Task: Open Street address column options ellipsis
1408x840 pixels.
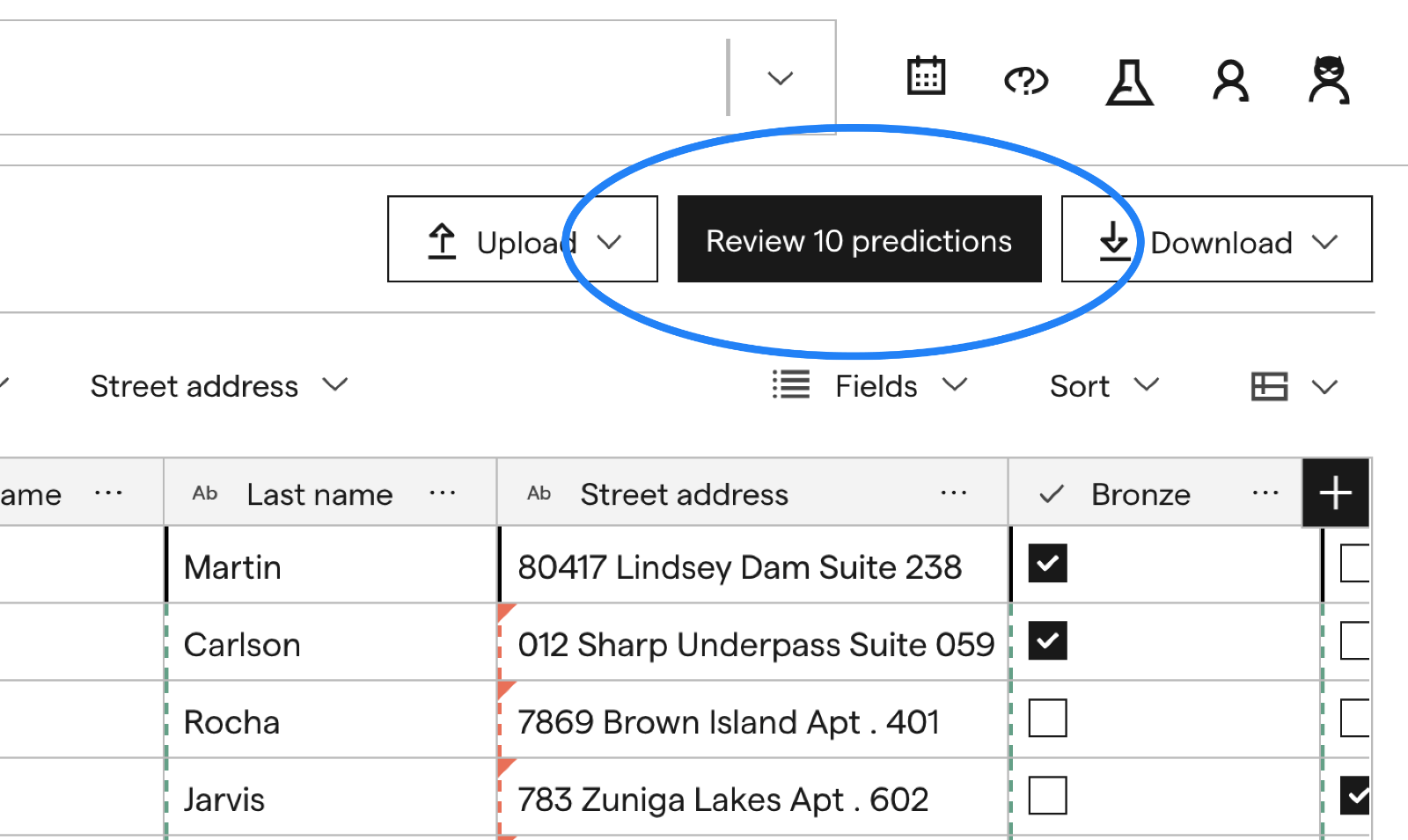Action: pyautogui.click(x=953, y=493)
